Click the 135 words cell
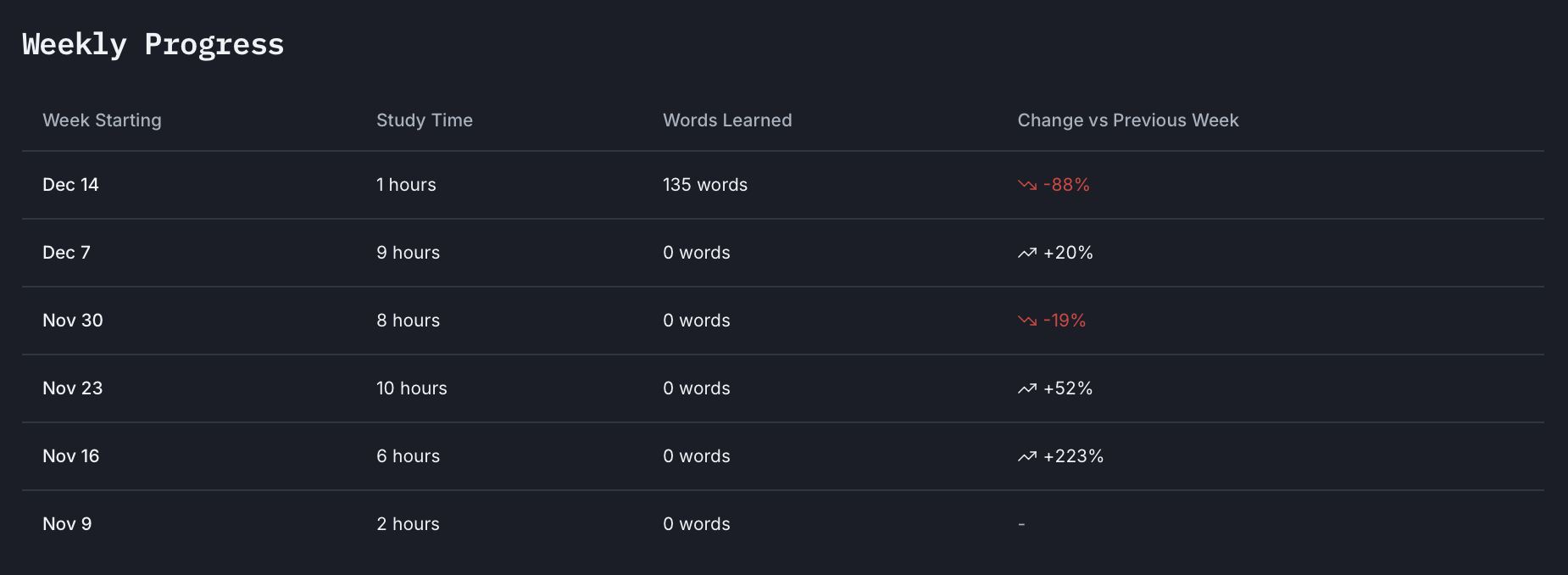This screenshot has width=1568, height=575. pos(705,185)
